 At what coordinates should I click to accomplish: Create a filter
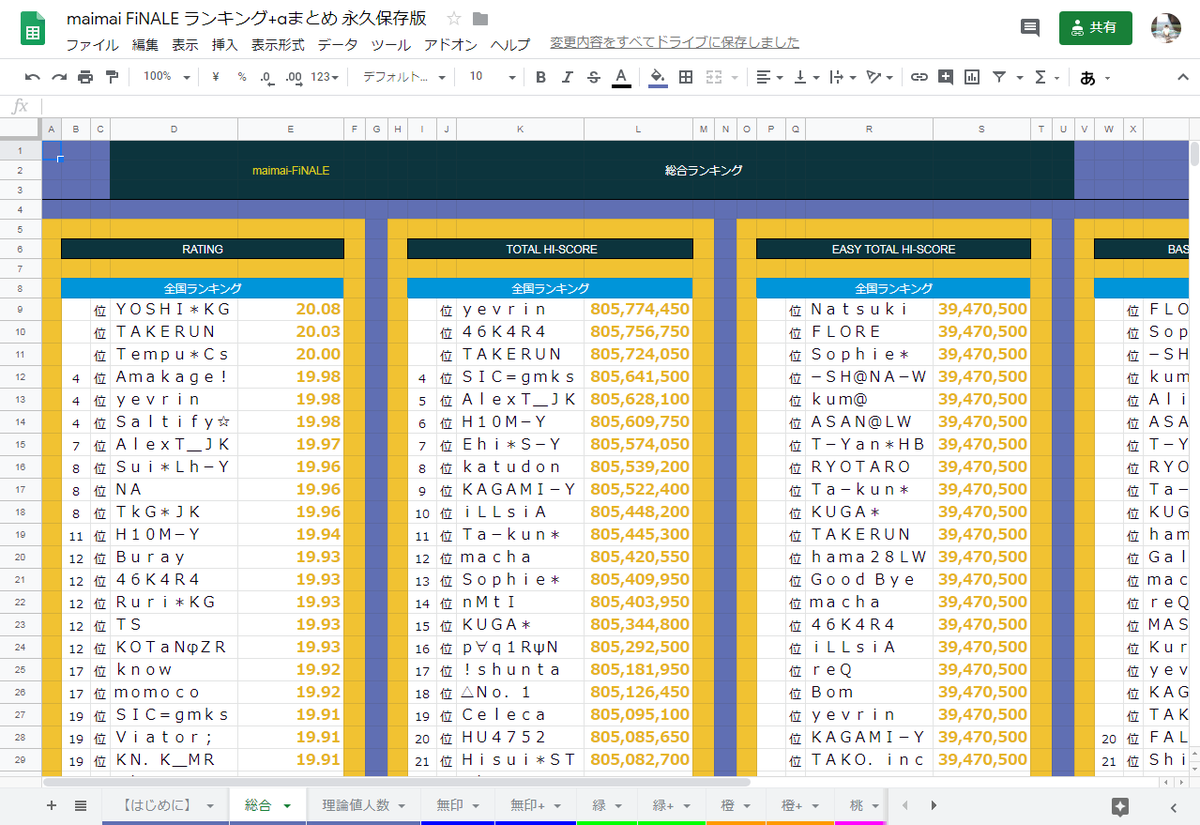tap(998, 77)
